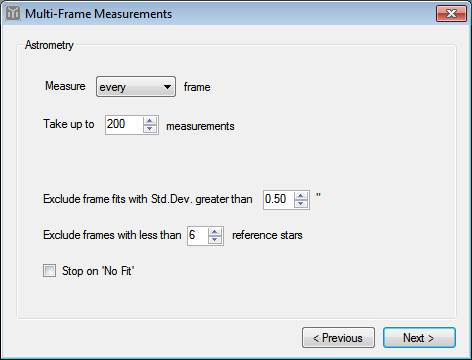Go back with the < Previous button
Viewport: 472px width, 360px height.
(x=338, y=338)
